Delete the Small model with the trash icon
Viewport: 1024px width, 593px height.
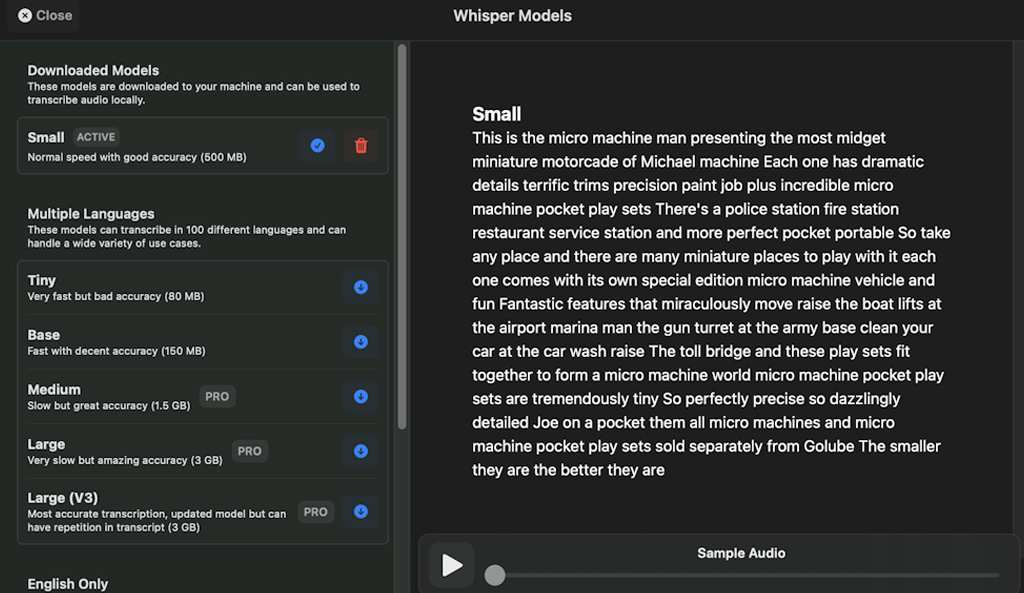tap(361, 146)
